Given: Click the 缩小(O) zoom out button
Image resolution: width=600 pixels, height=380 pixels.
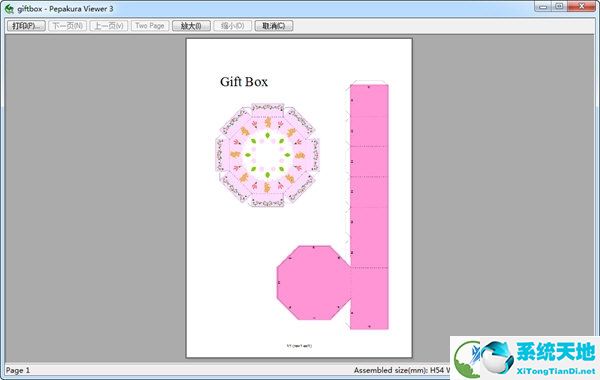Looking at the screenshot, I should coord(233,26).
